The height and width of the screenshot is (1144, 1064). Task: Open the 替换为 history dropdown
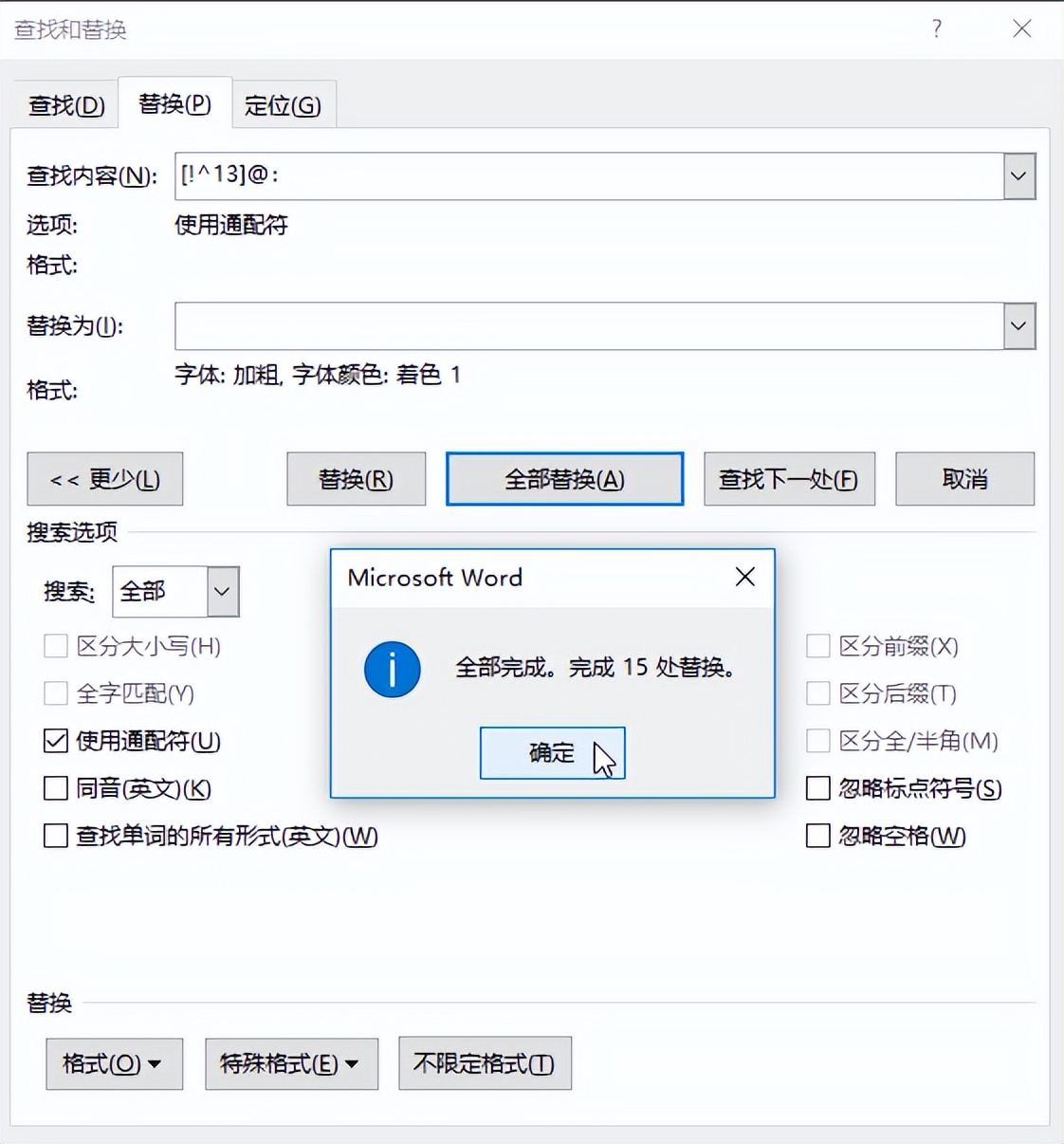click(1018, 325)
